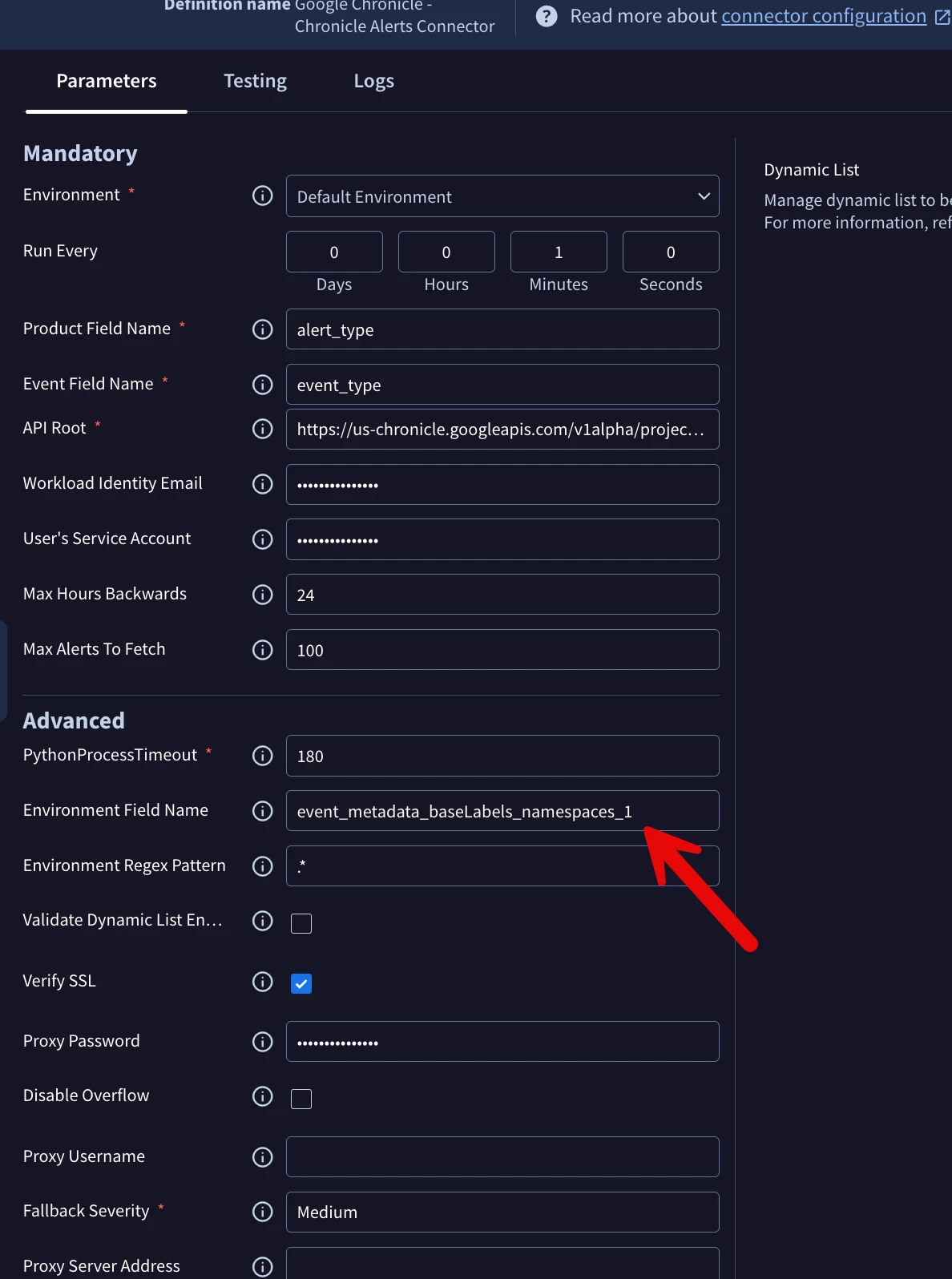Click info icon for Event Field Name
The image size is (952, 1279).
click(x=263, y=385)
